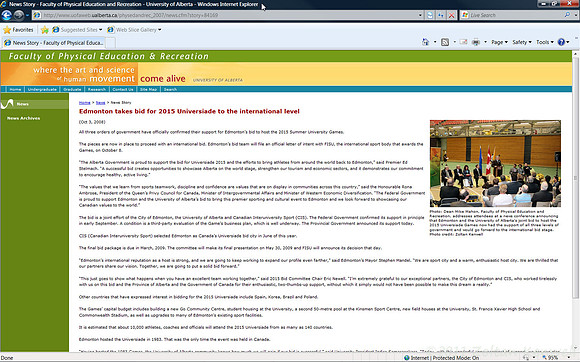
Task: Click the Compatibility View icon in address bar
Action: point(430,15)
